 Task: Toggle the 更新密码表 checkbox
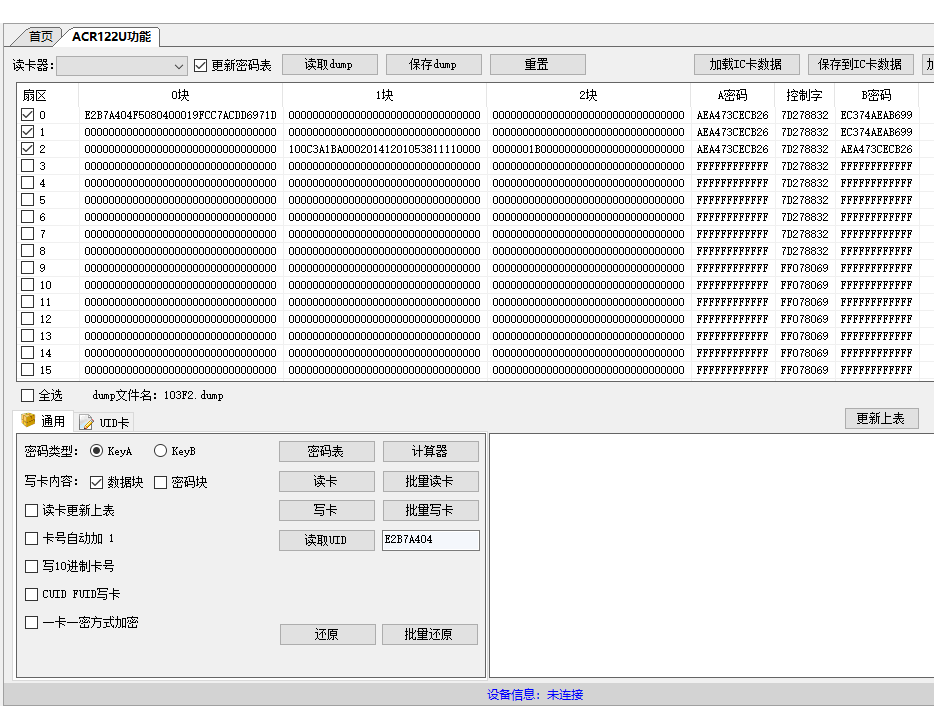pyautogui.click(x=201, y=65)
